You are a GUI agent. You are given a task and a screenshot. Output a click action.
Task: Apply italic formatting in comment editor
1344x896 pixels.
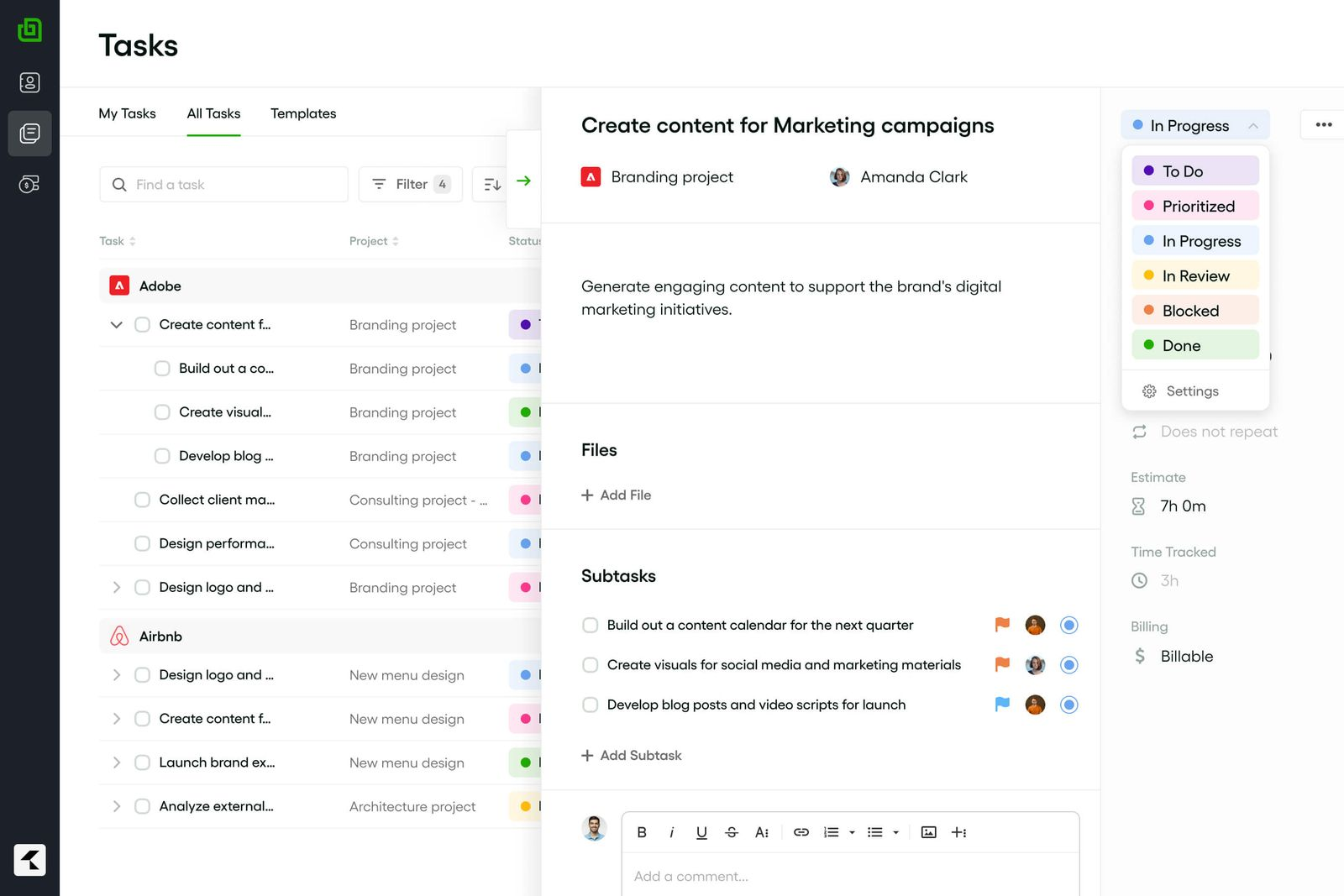[671, 832]
